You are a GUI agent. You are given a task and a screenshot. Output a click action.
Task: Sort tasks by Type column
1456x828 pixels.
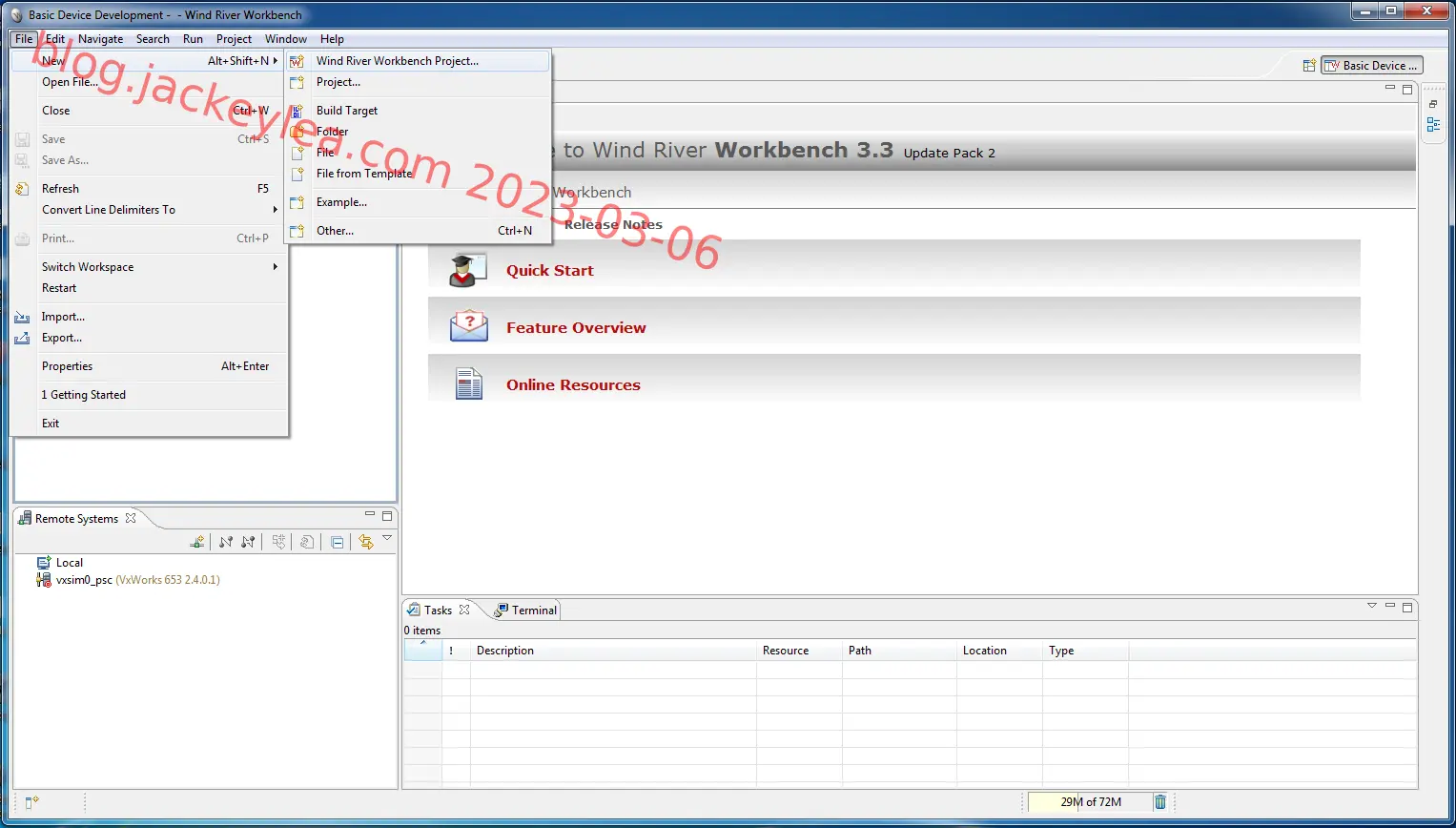pos(1085,651)
